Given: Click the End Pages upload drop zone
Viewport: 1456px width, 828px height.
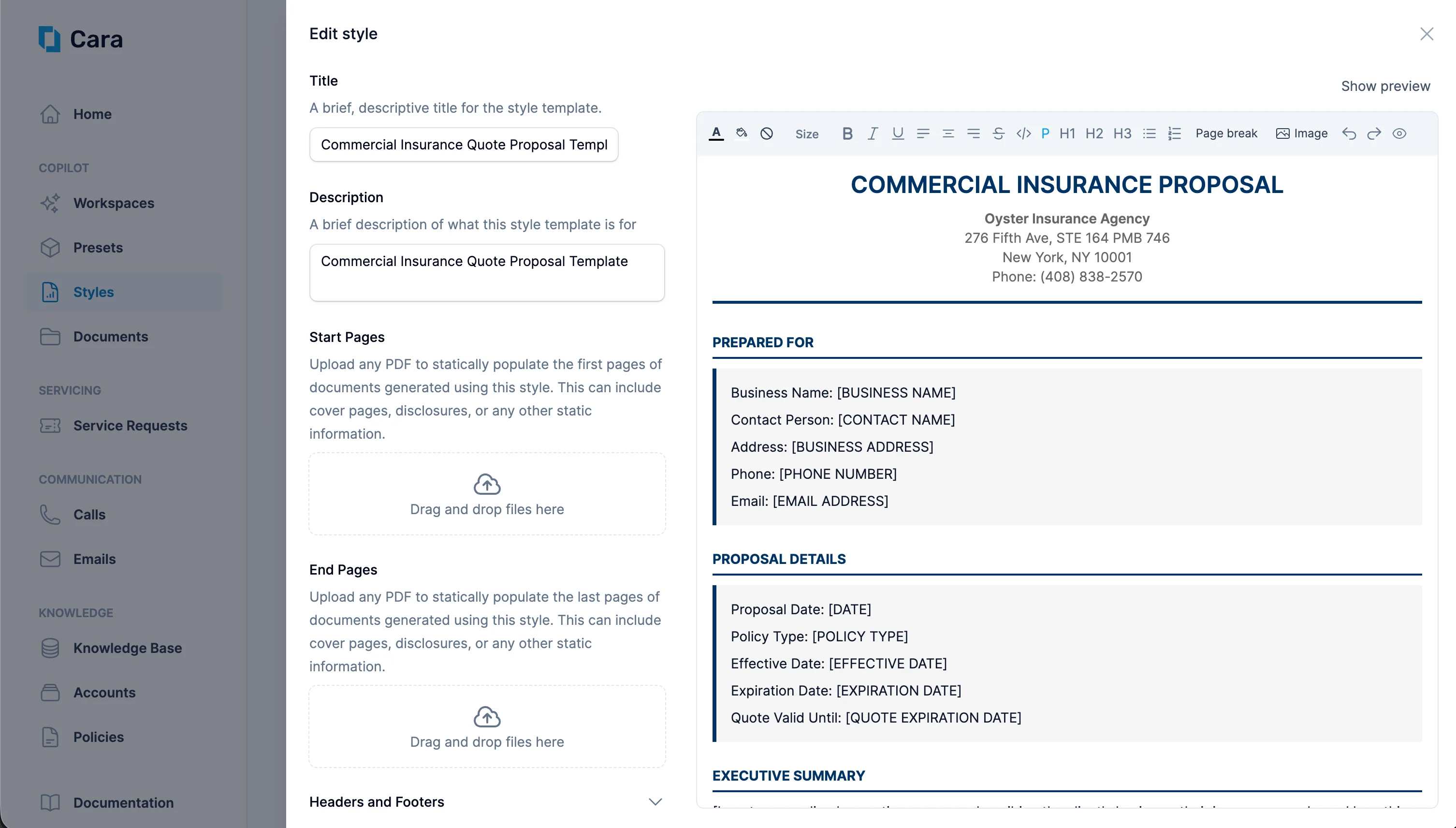Looking at the screenshot, I should point(487,726).
